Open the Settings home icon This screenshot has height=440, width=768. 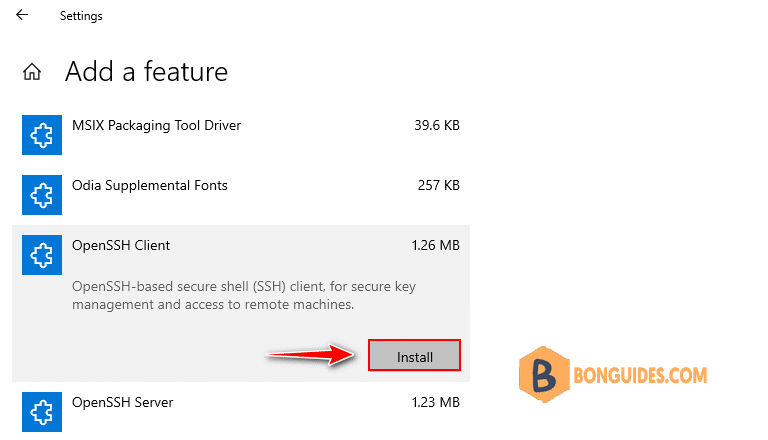32,72
